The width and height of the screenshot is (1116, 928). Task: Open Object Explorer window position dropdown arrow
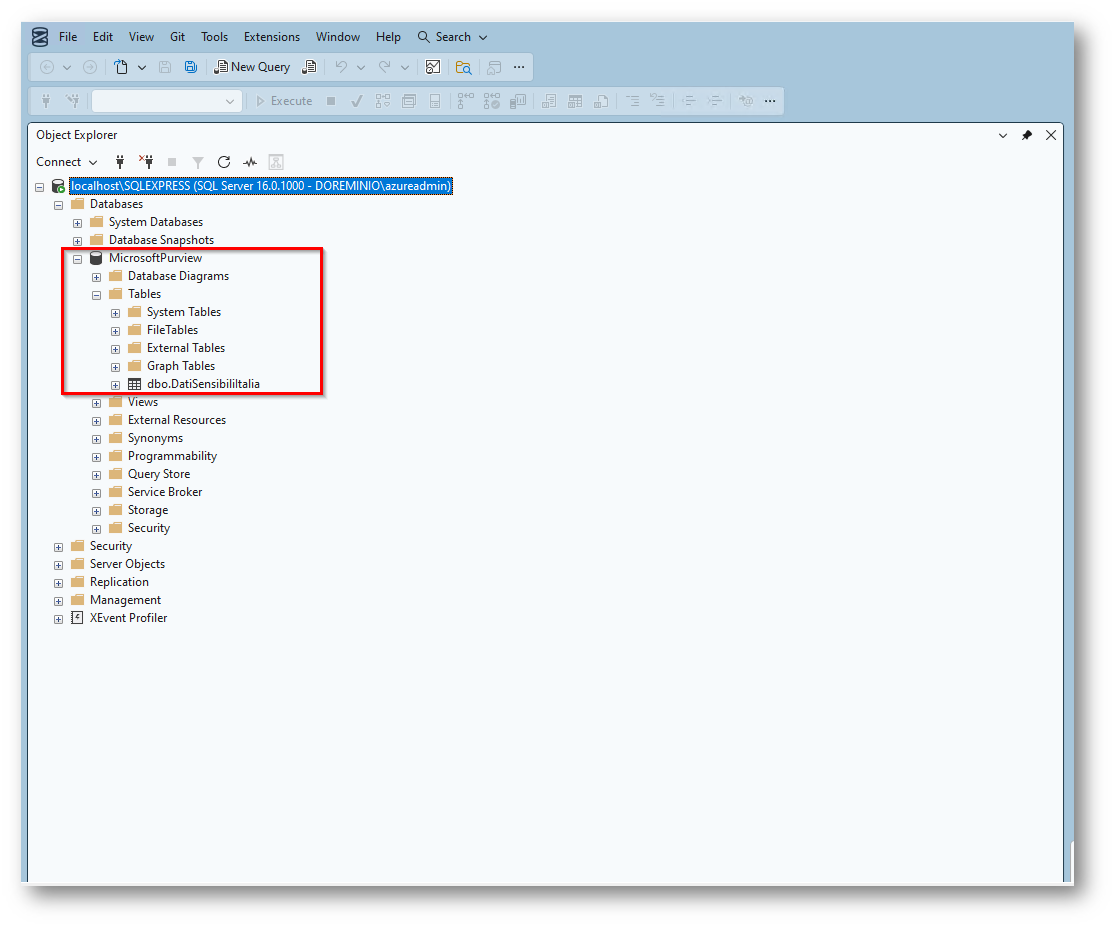(1003, 135)
